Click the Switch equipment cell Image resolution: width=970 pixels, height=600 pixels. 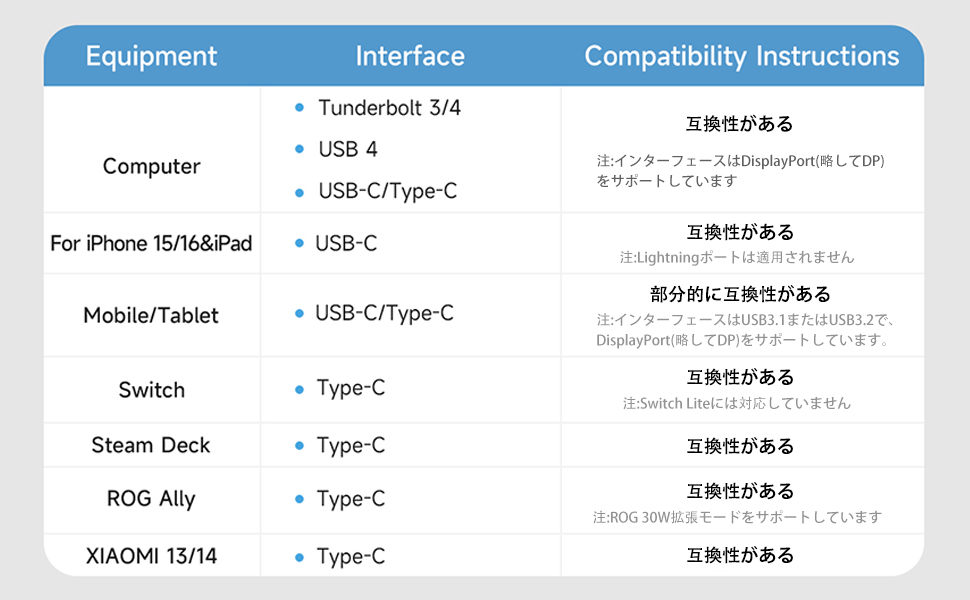click(x=151, y=390)
